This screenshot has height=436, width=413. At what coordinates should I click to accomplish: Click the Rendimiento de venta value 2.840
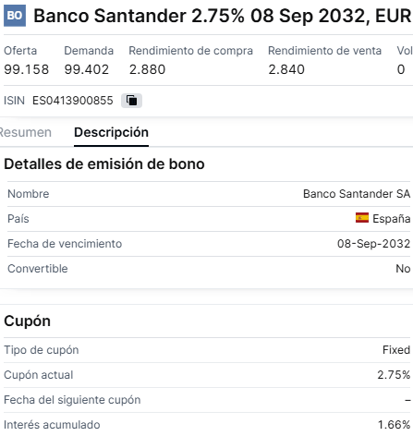(287, 69)
